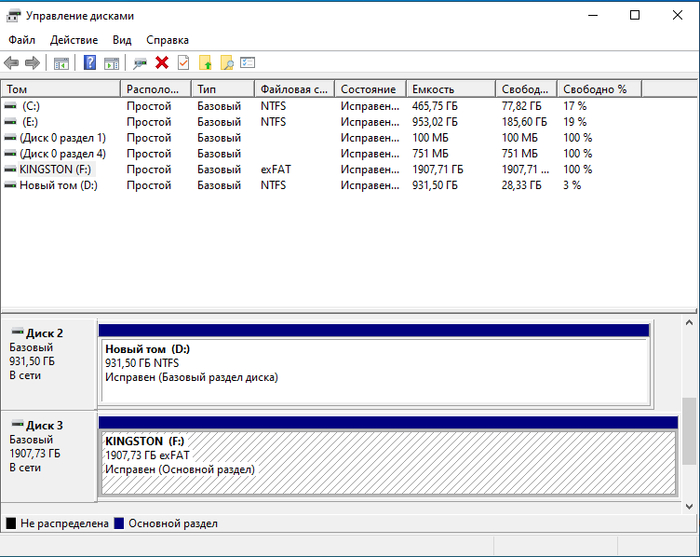Open the Справка menu
Viewport: 700px width, 557px height.
tap(167, 40)
